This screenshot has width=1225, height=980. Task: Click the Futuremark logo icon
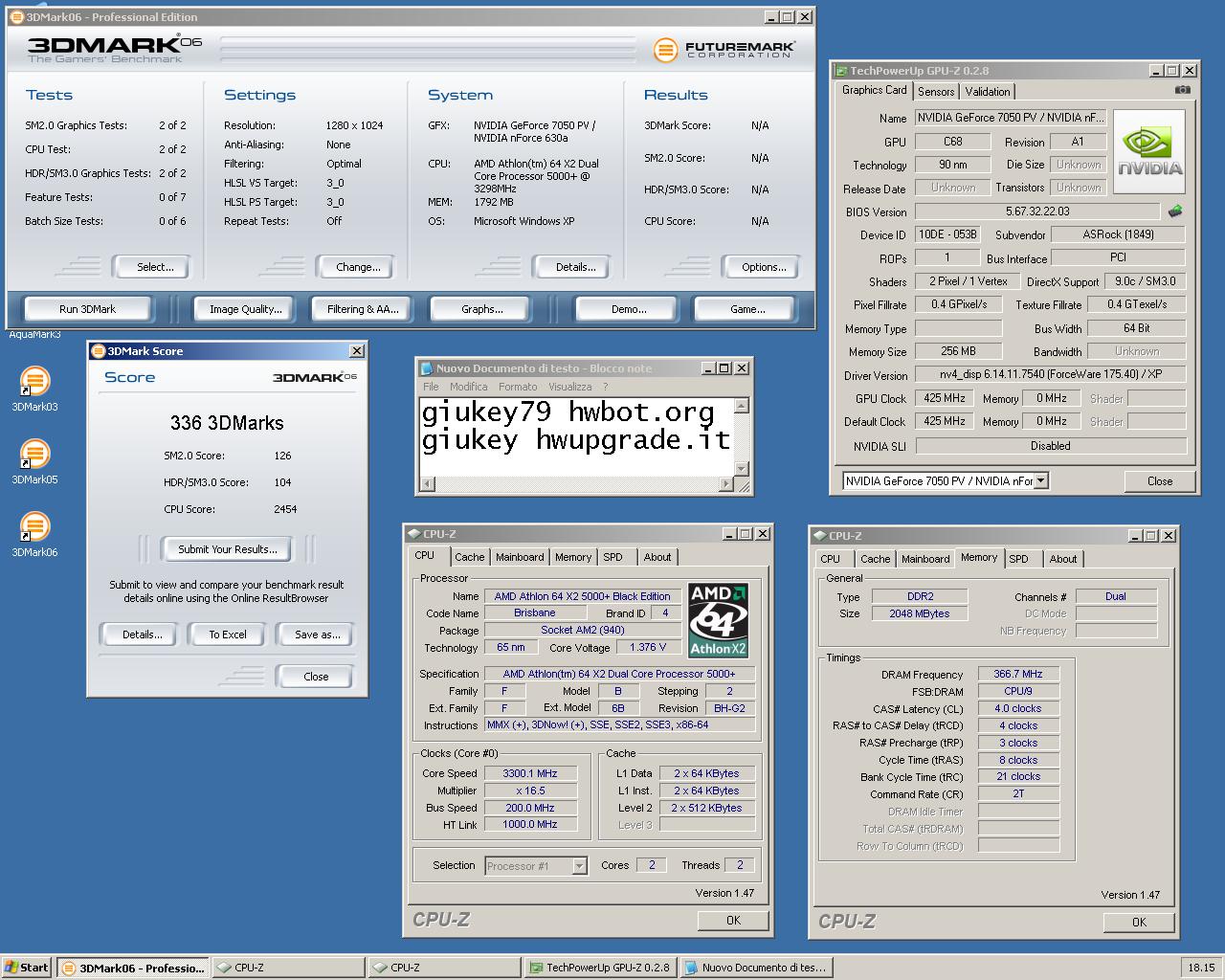point(665,50)
